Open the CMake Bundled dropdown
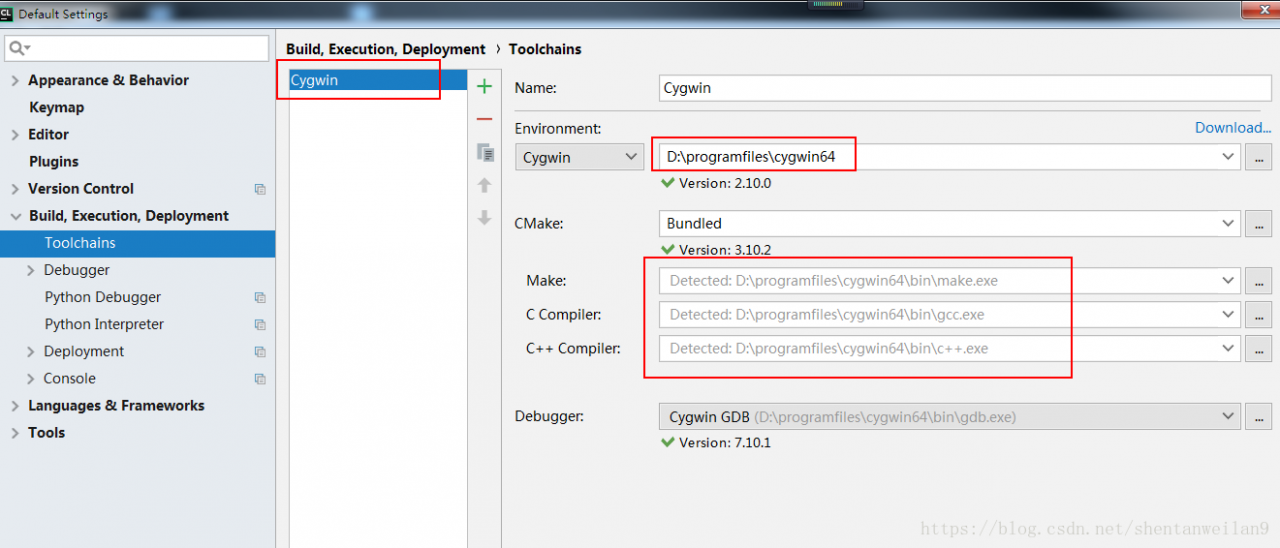This screenshot has width=1280, height=548. click(1228, 224)
